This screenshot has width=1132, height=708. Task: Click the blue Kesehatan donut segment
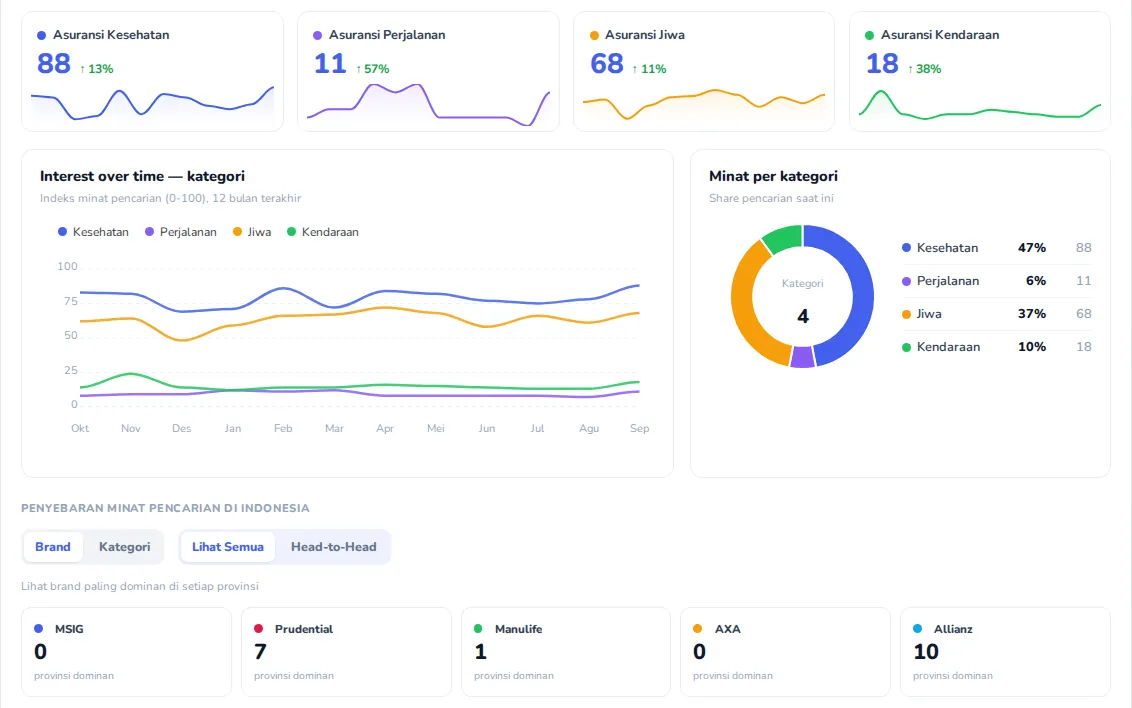[x=861, y=289]
